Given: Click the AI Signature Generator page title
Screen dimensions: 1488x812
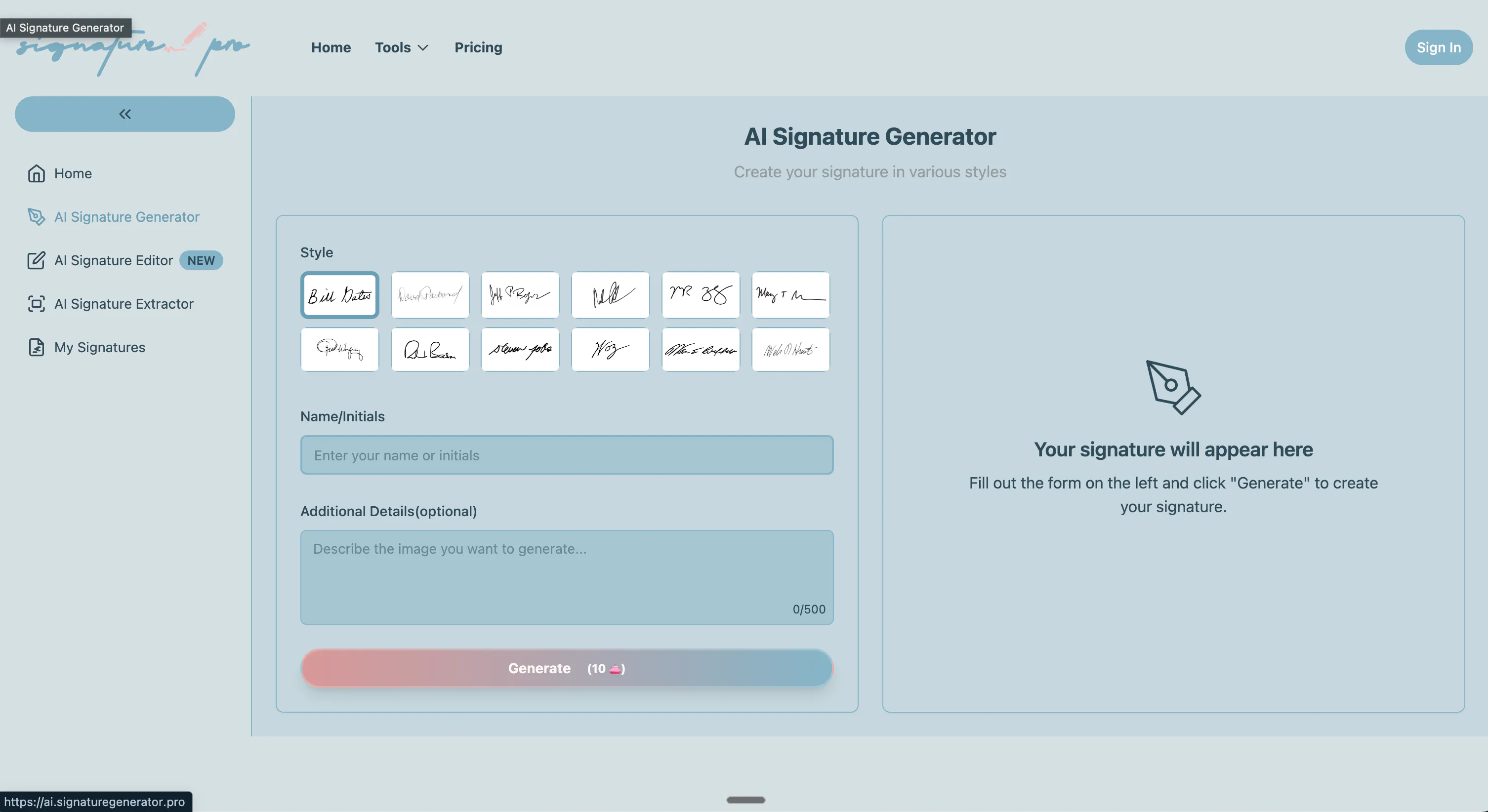Looking at the screenshot, I should tap(870, 136).
